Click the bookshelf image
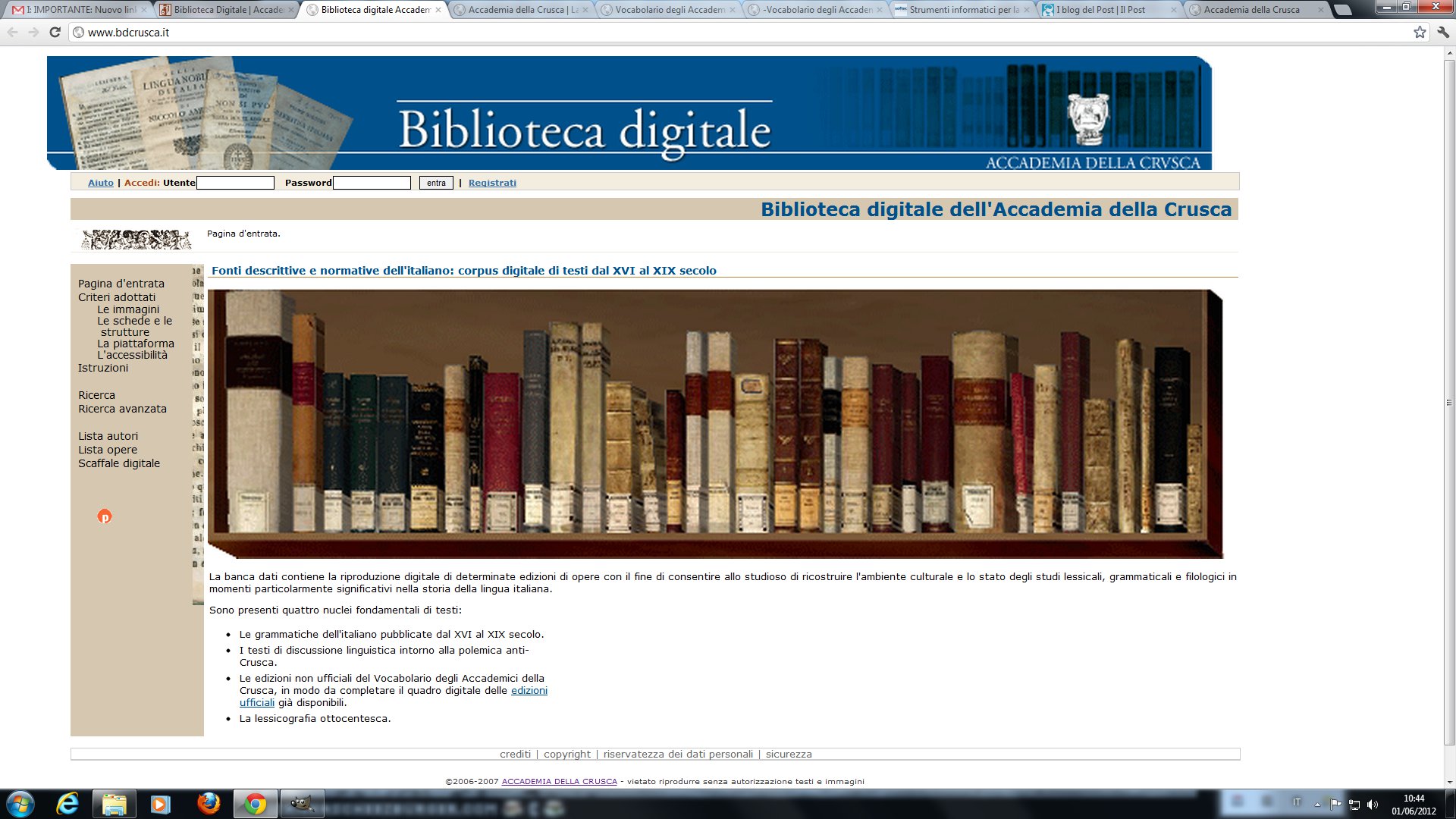The height and width of the screenshot is (819, 1456). tap(715, 424)
